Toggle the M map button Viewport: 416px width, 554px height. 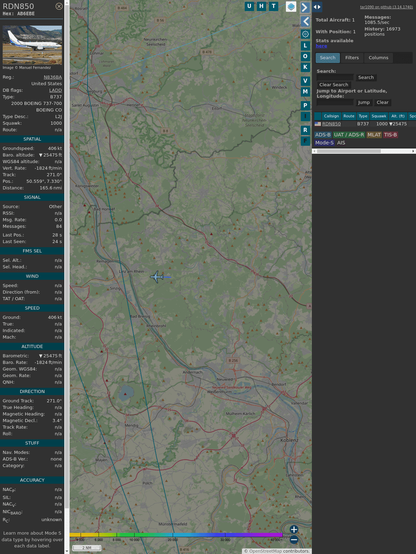305,92
